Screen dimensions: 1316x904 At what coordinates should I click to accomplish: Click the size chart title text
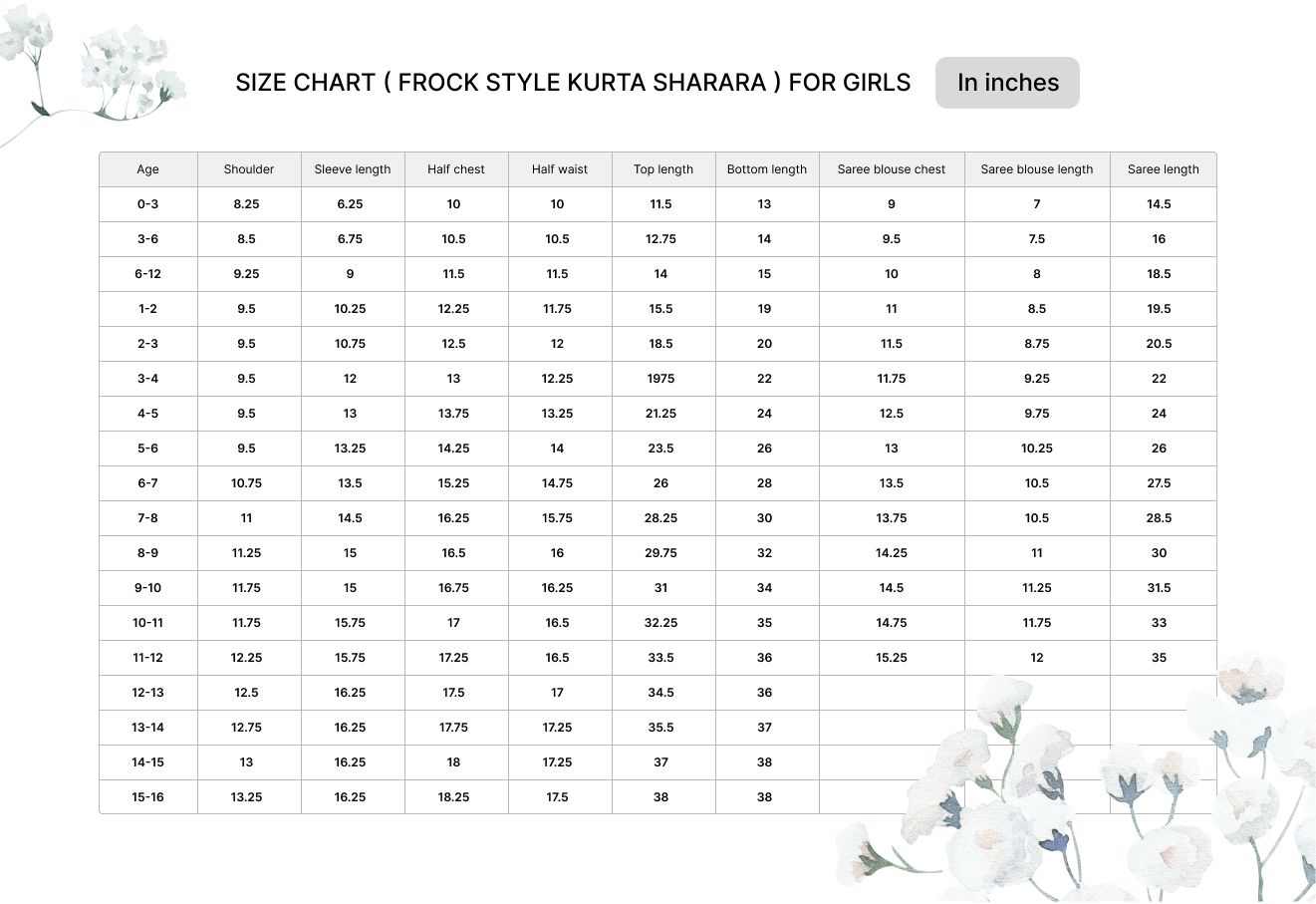tap(573, 83)
